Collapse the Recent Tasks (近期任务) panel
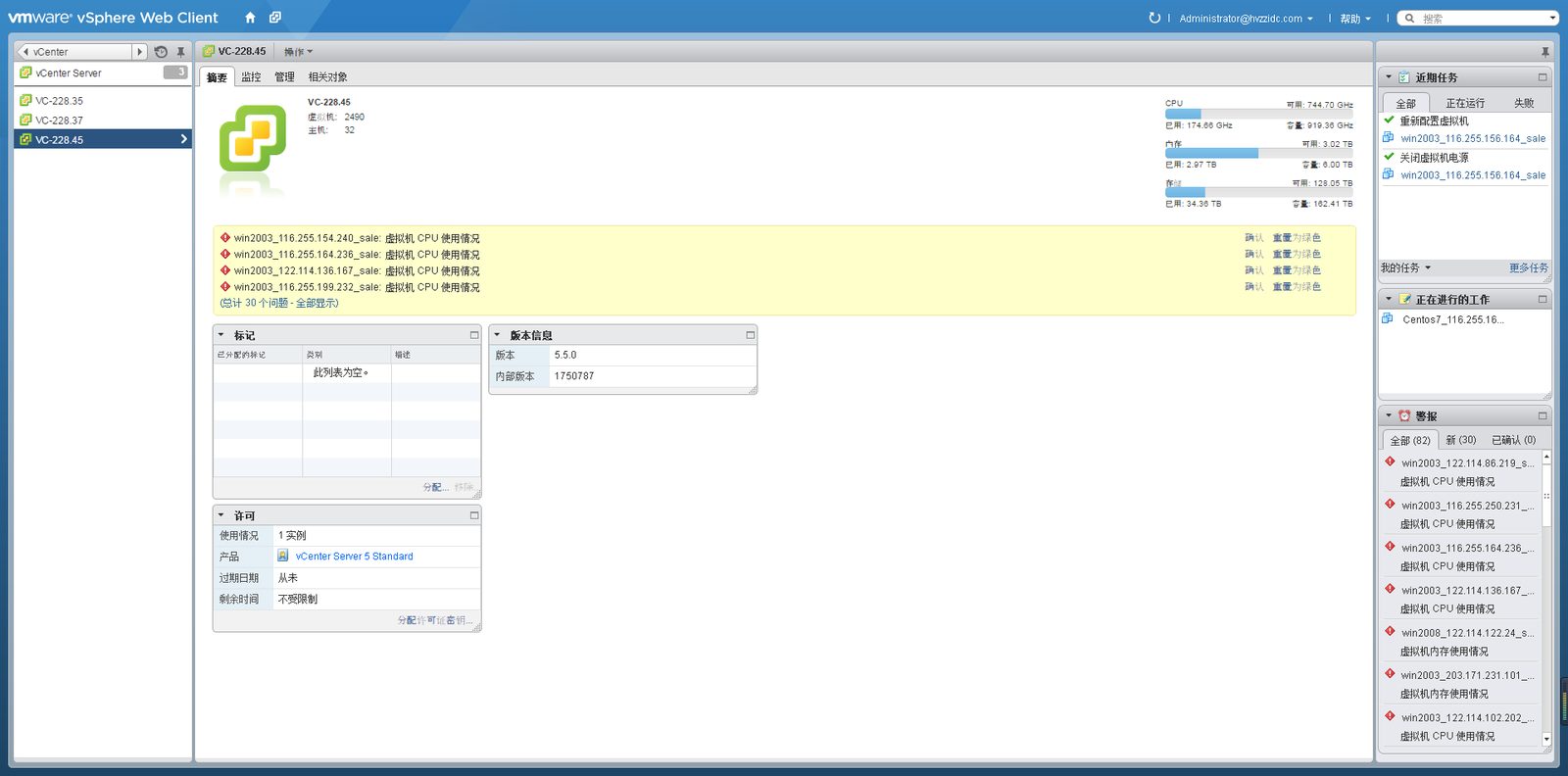This screenshot has height=776, width=1568. 1389,77
